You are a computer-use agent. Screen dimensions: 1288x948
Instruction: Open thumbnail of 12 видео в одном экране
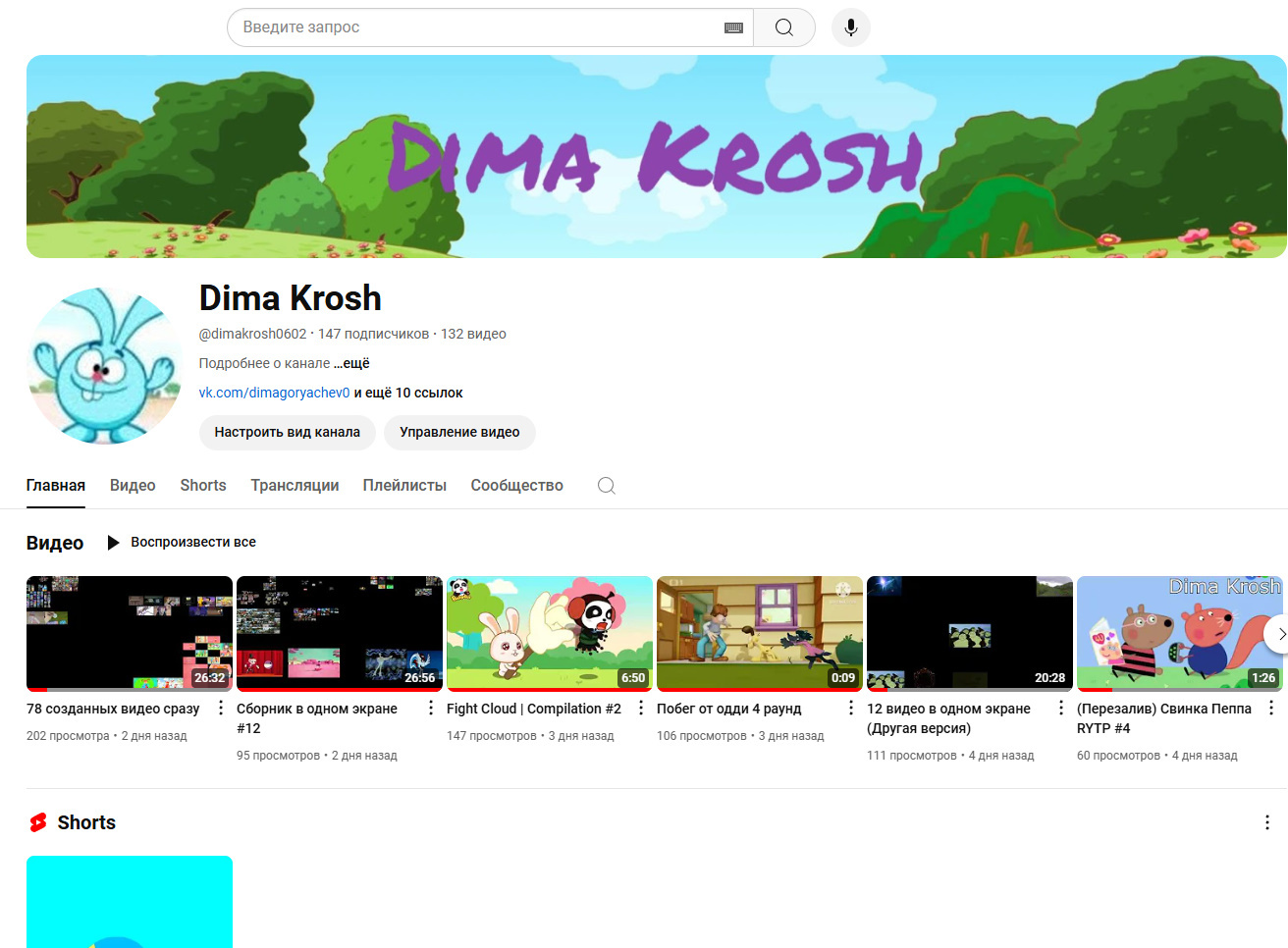(970, 634)
